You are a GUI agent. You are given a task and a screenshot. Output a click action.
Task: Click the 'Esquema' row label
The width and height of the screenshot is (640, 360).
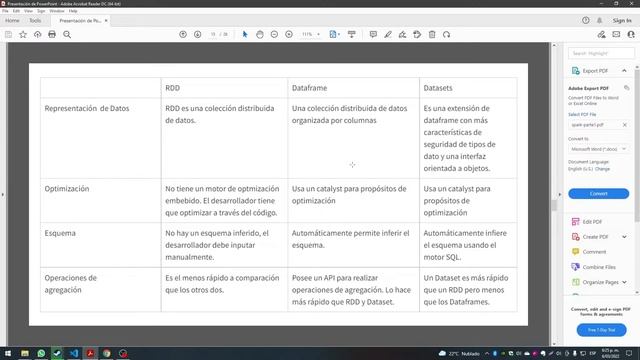click(60, 233)
